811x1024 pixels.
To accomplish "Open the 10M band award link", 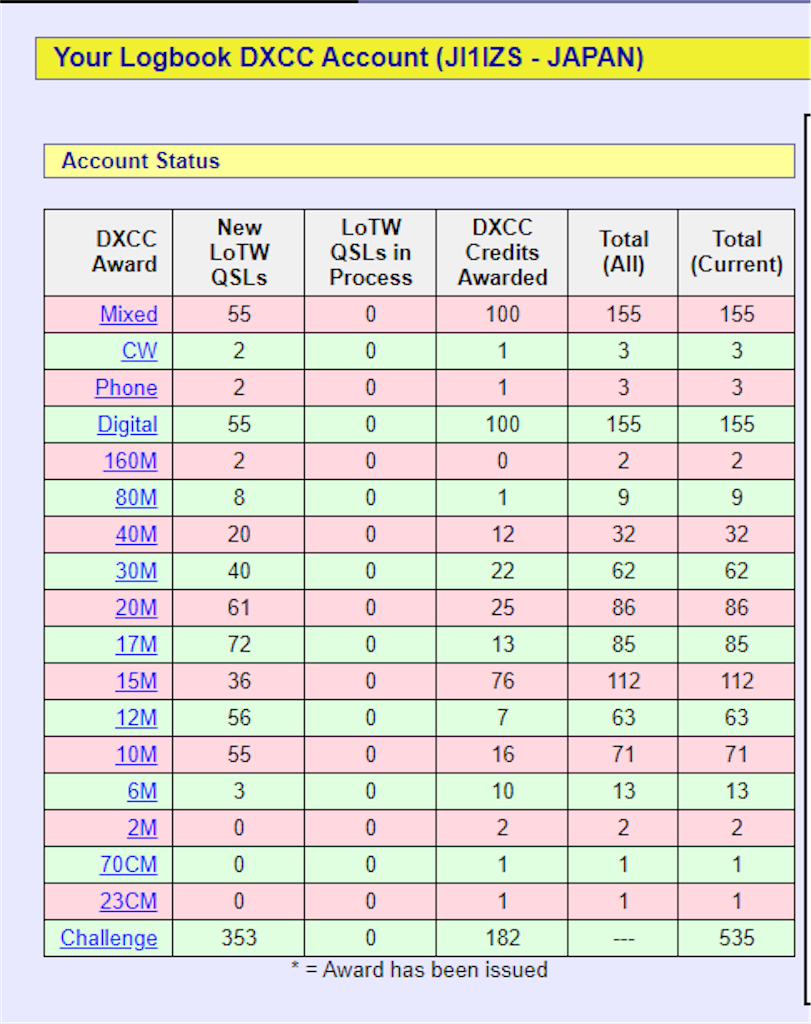I will [136, 754].
